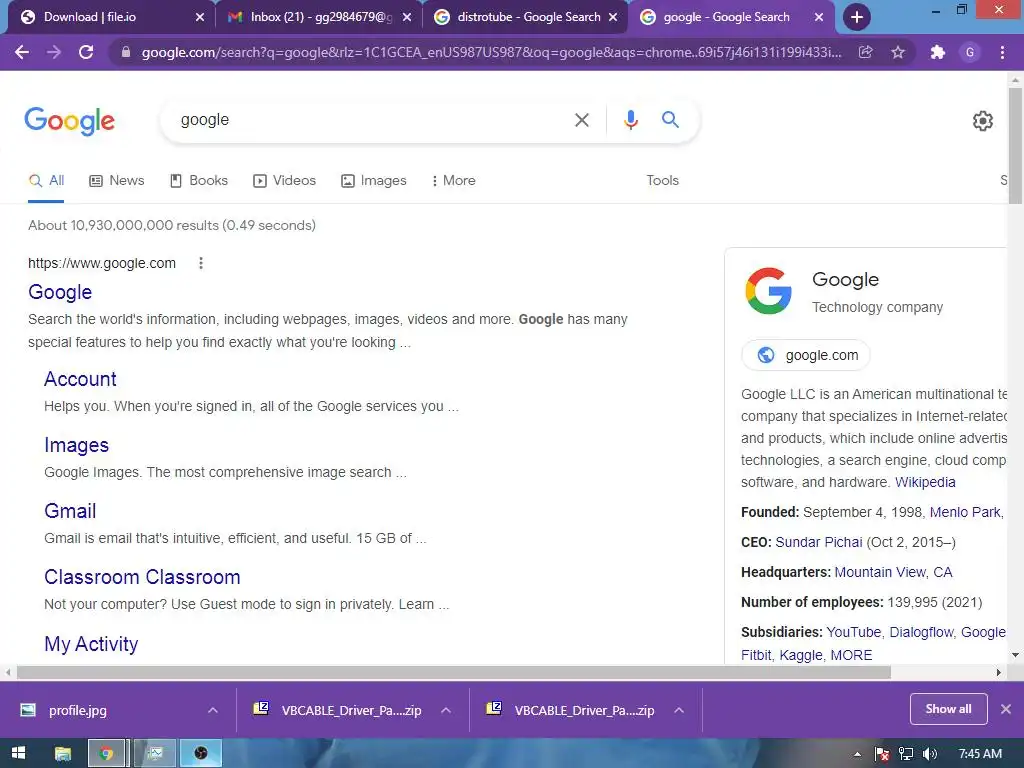Viewport: 1024px width, 768px height.
Task: Open the Account sitelink
Action: pos(80,379)
